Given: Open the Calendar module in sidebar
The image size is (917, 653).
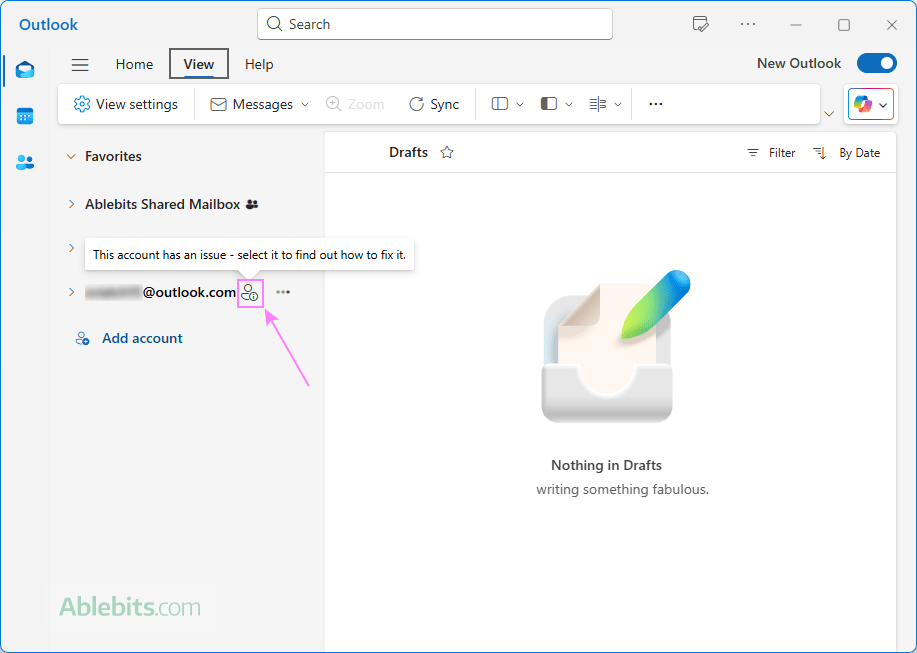Looking at the screenshot, I should pyautogui.click(x=25, y=116).
